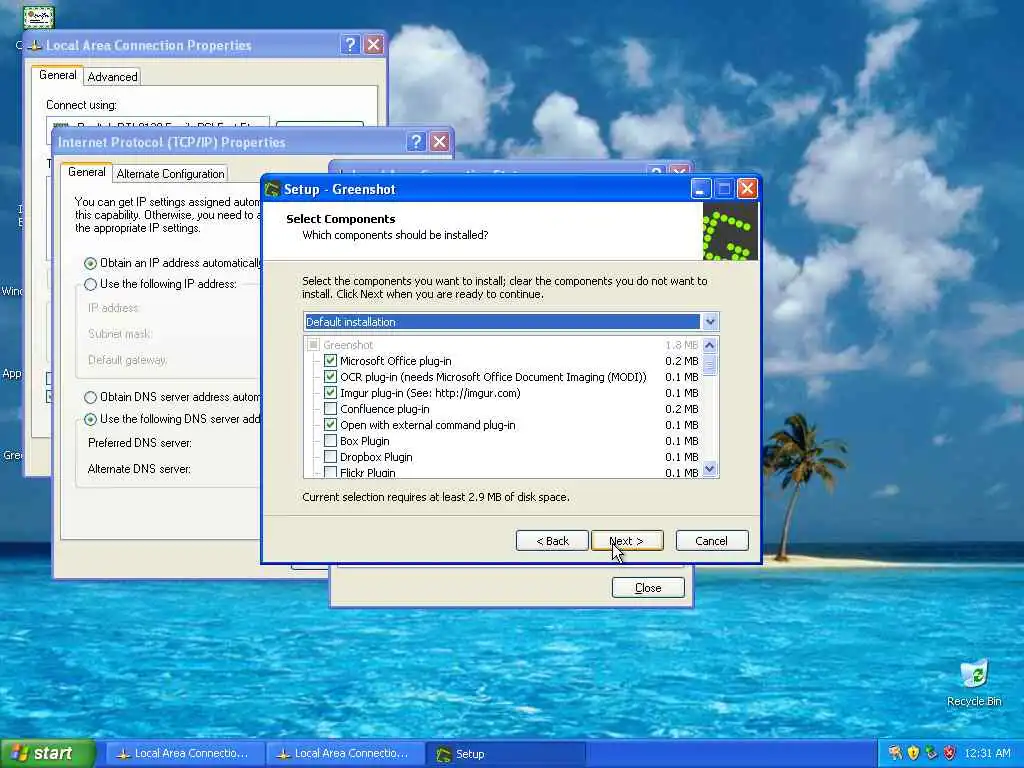Click the component list scroll down arrow

tap(710, 469)
